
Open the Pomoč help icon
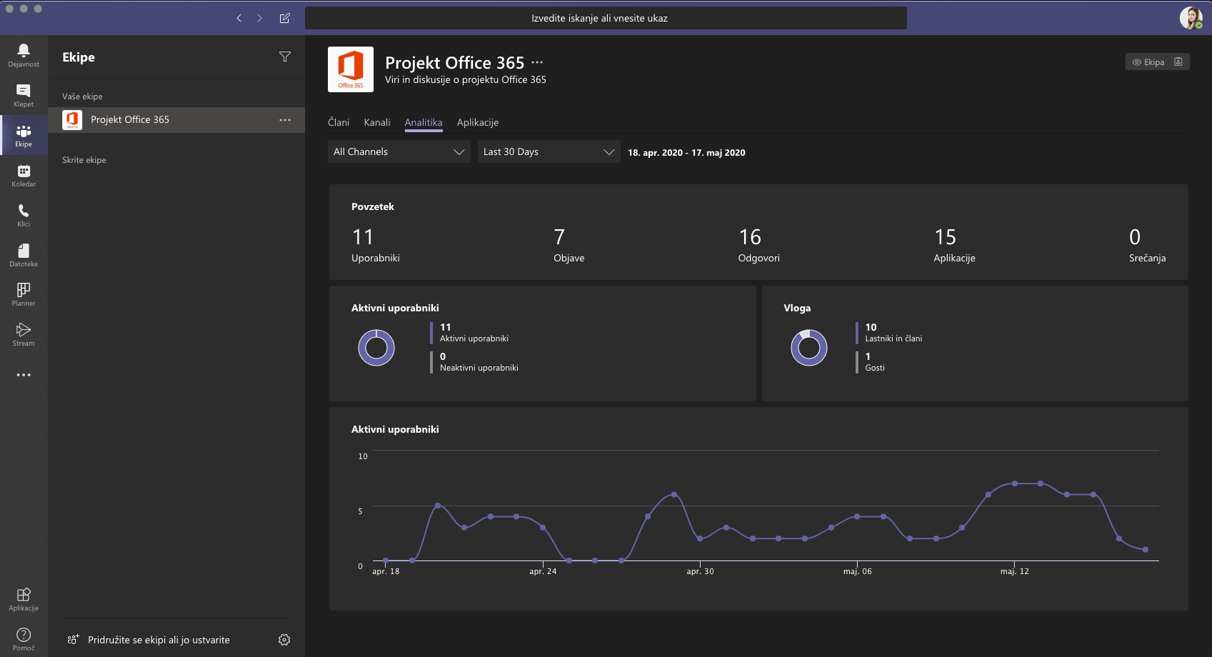[23, 640]
